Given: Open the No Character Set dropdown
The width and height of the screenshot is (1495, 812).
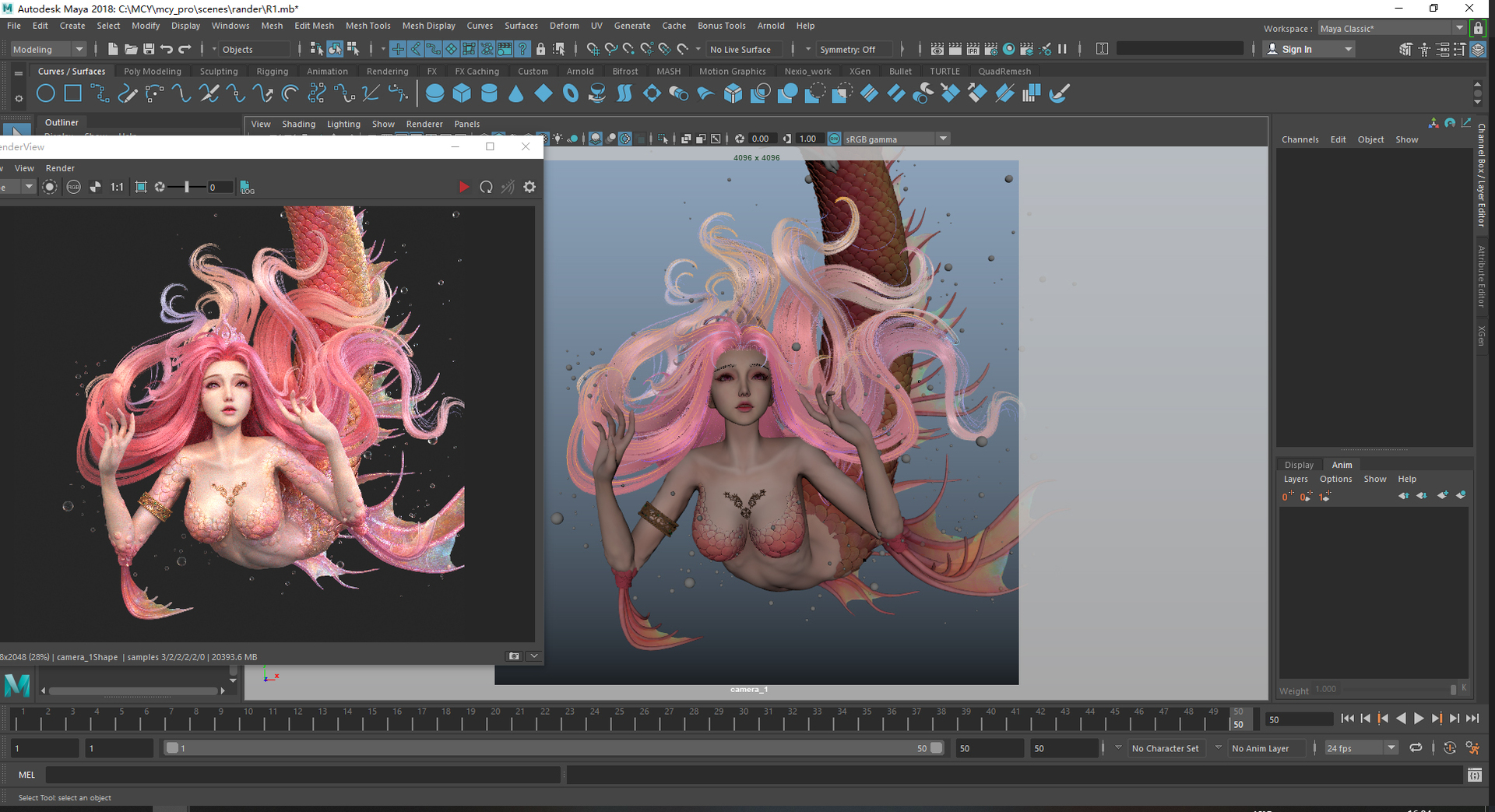Looking at the screenshot, I should click(x=1166, y=748).
